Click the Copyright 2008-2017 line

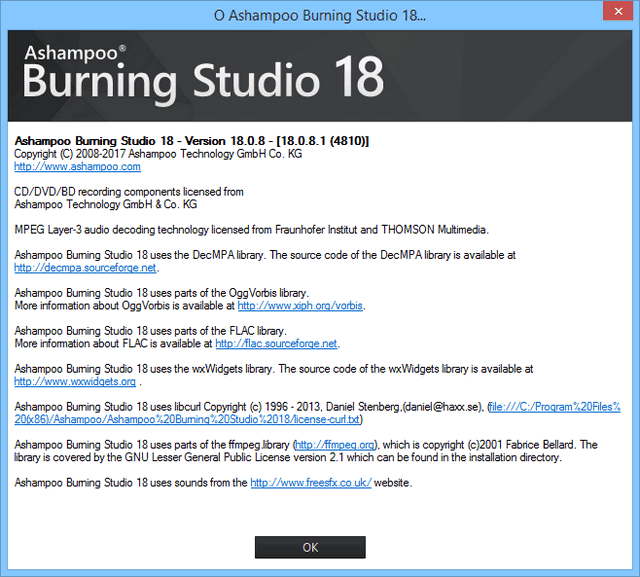point(157,154)
